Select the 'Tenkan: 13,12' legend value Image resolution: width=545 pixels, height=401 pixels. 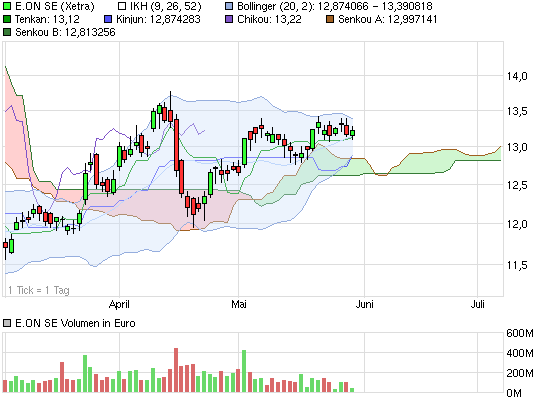click(x=47, y=19)
